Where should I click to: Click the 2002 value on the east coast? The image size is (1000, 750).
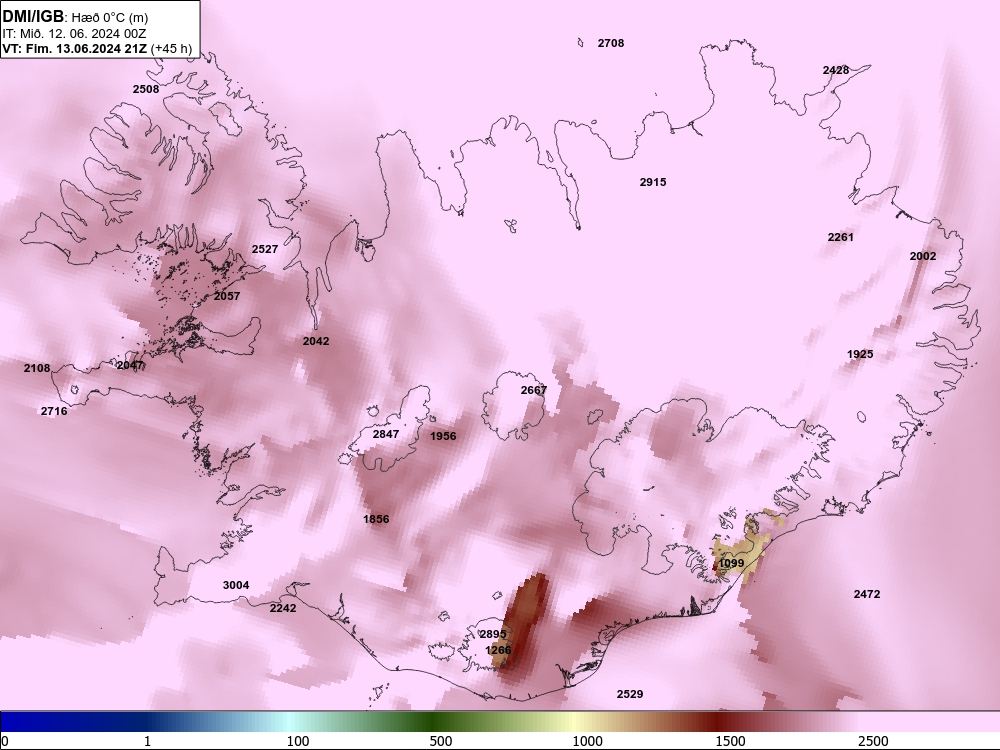pyautogui.click(x=922, y=256)
